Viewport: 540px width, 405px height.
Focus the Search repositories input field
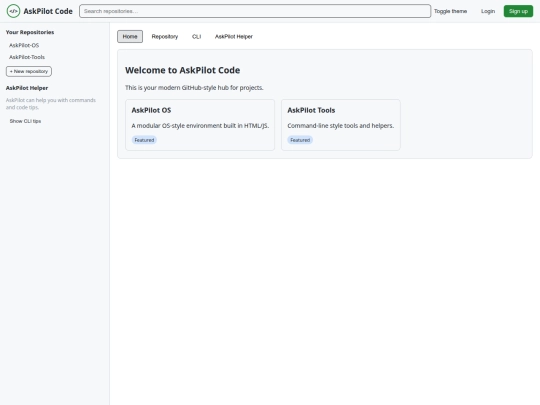coord(255,11)
